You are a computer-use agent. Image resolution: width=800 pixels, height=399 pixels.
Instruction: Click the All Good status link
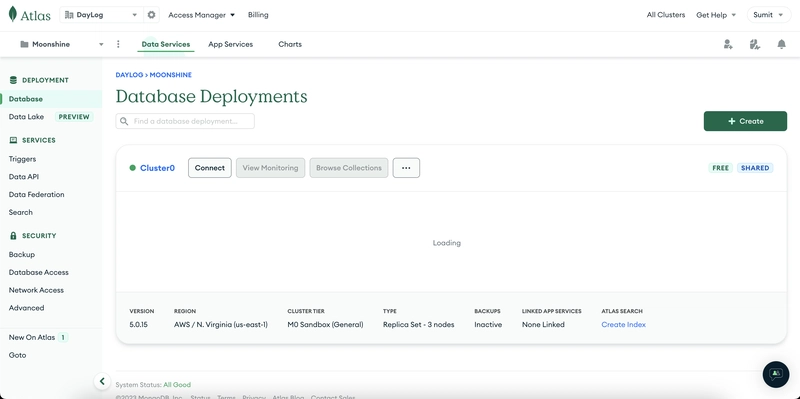click(x=177, y=385)
